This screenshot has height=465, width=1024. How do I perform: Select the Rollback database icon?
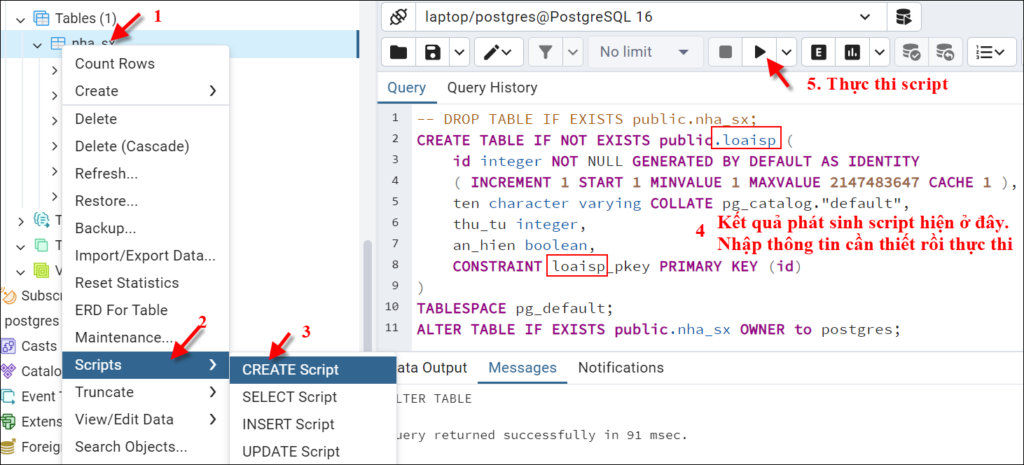pyautogui.click(x=945, y=52)
